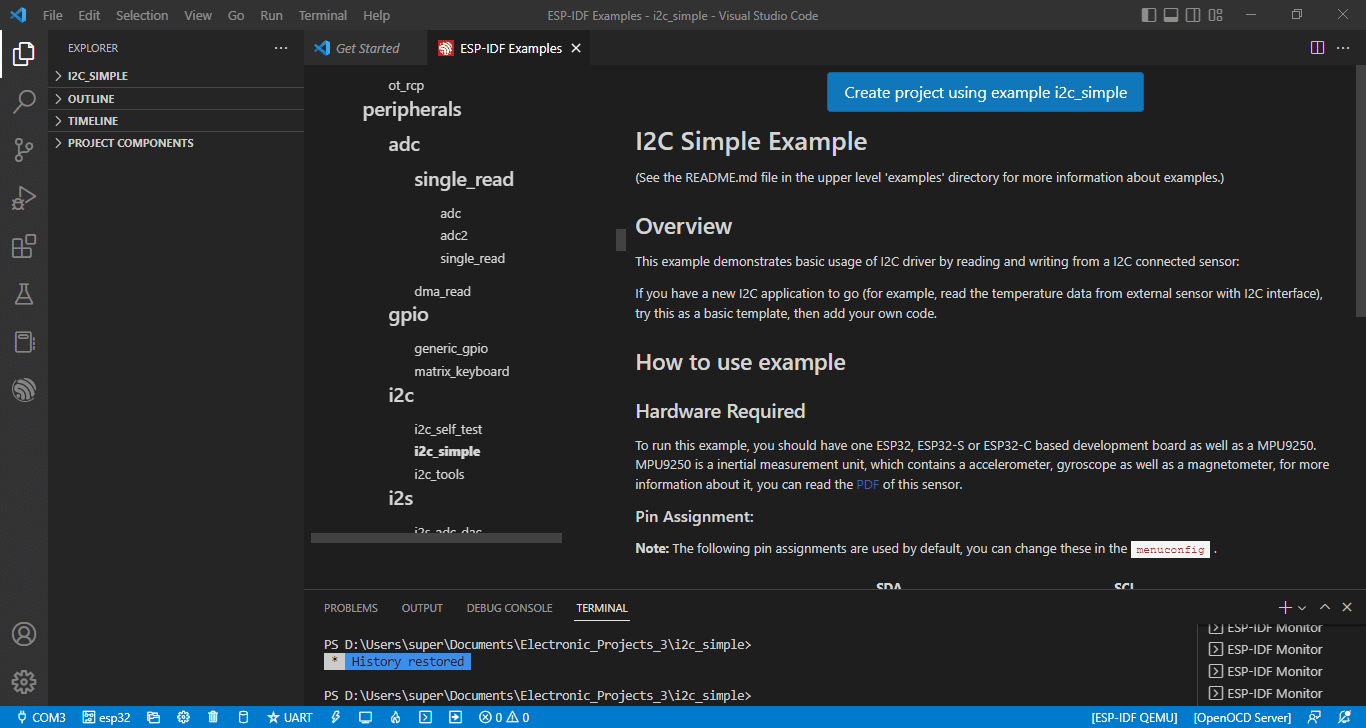Screen dimensions: 1366x728
Task: Click the examples list horizontal scrollbar
Action: pos(436,538)
